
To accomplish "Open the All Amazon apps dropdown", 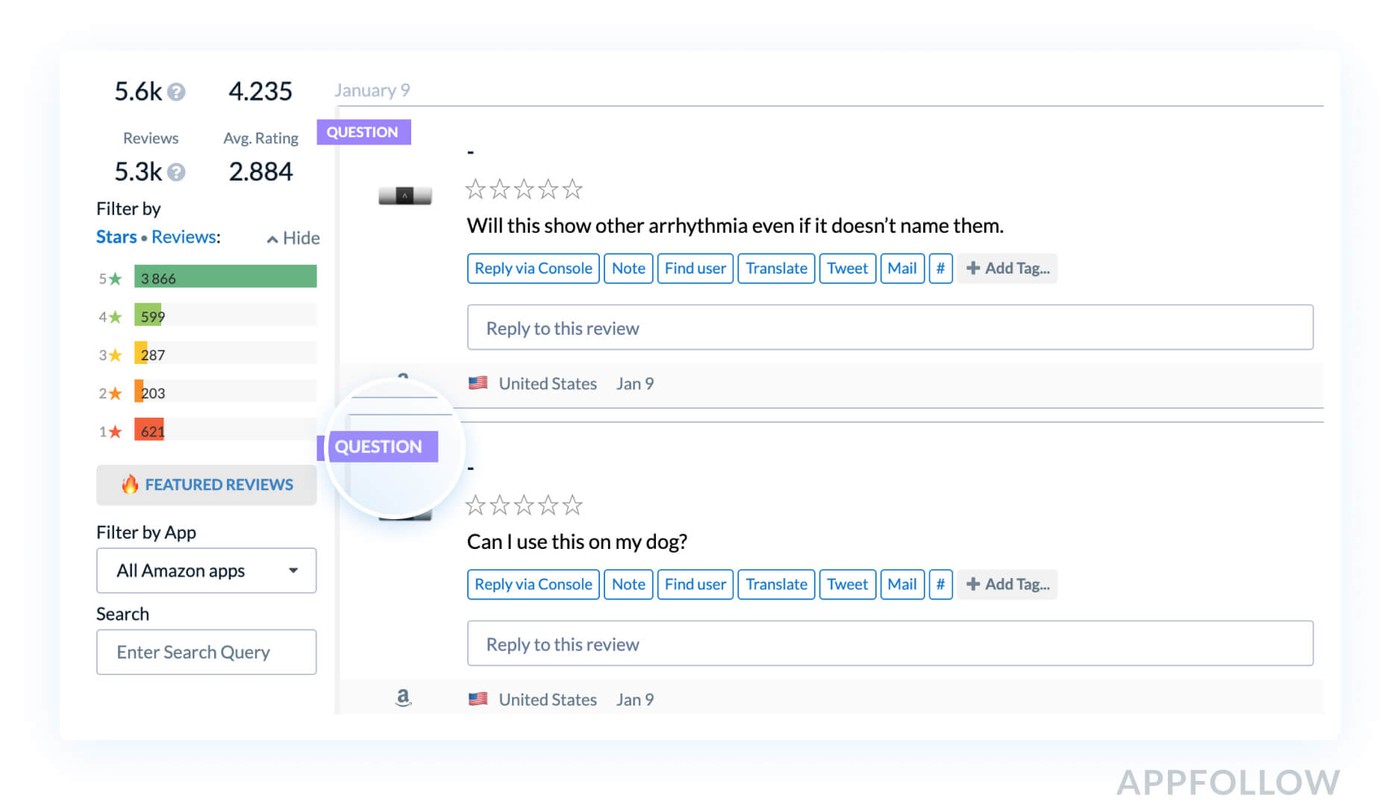I will [206, 571].
